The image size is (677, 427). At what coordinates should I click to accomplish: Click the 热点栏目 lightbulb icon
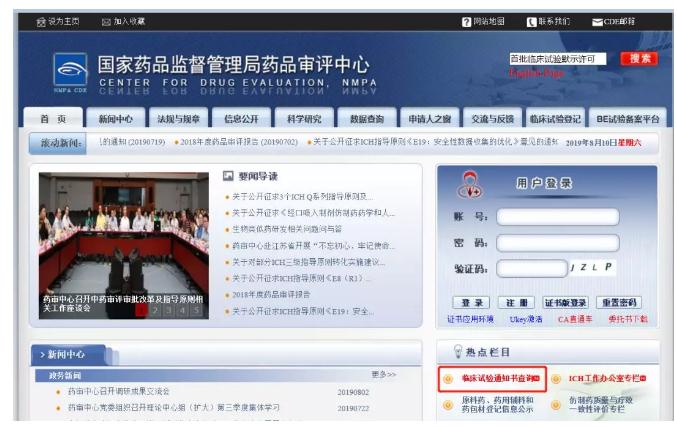(x=458, y=351)
